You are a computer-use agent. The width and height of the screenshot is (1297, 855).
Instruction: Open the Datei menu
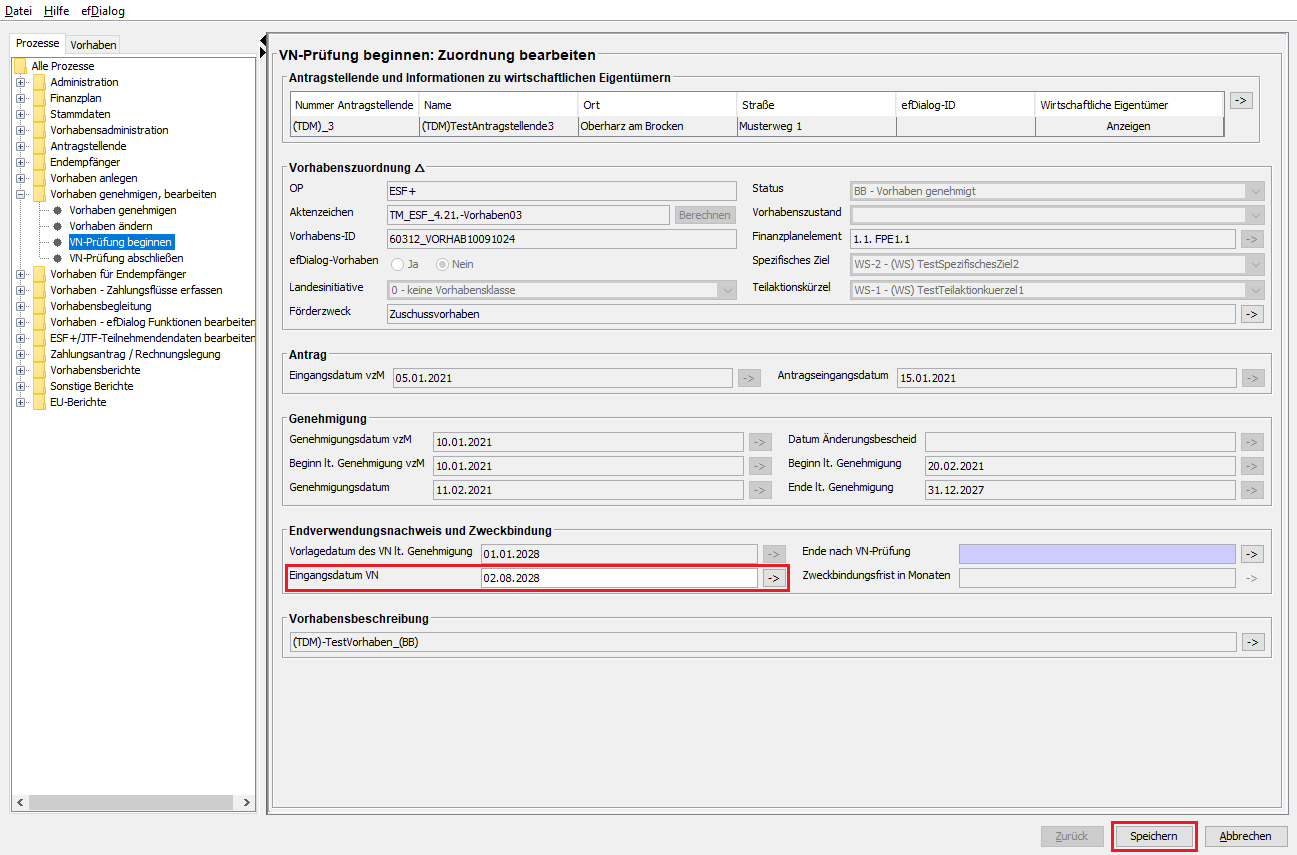click(x=19, y=11)
